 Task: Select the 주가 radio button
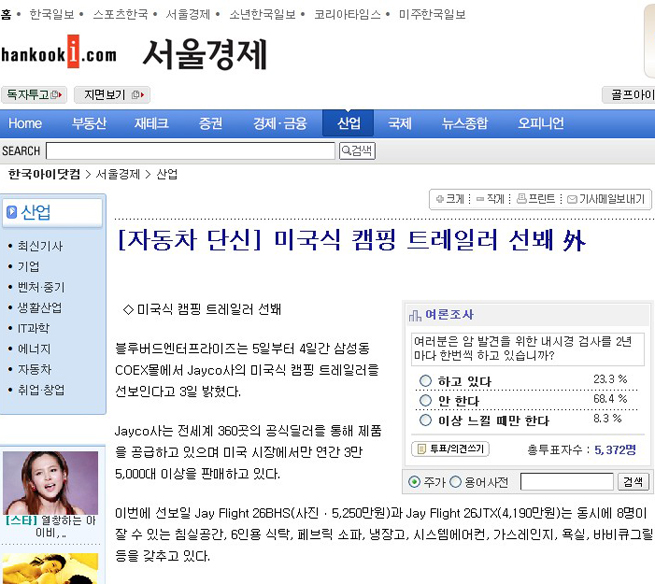tap(414, 482)
